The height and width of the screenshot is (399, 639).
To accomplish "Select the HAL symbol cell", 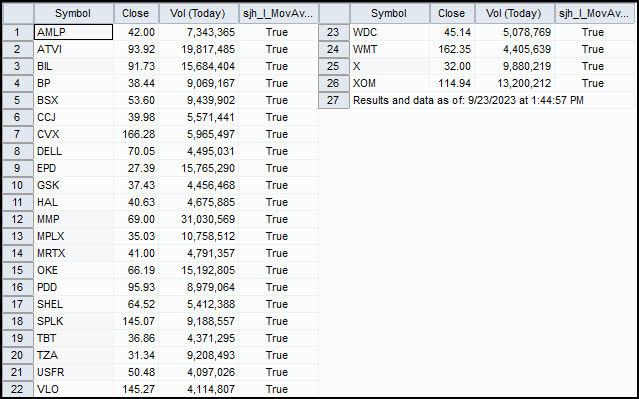I will coord(73,202).
